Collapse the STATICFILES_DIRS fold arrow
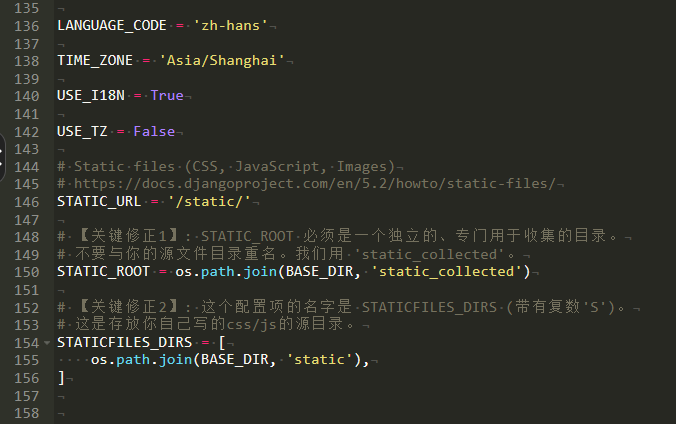 [x=48, y=342]
